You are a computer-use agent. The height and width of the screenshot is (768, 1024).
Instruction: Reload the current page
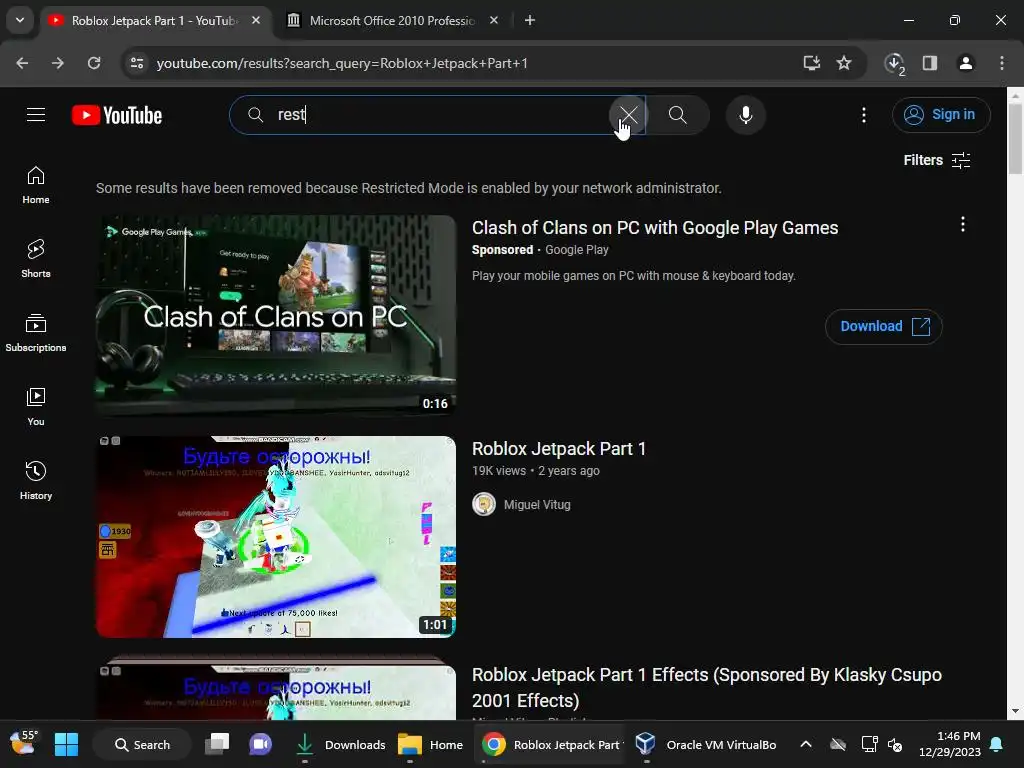tap(94, 63)
